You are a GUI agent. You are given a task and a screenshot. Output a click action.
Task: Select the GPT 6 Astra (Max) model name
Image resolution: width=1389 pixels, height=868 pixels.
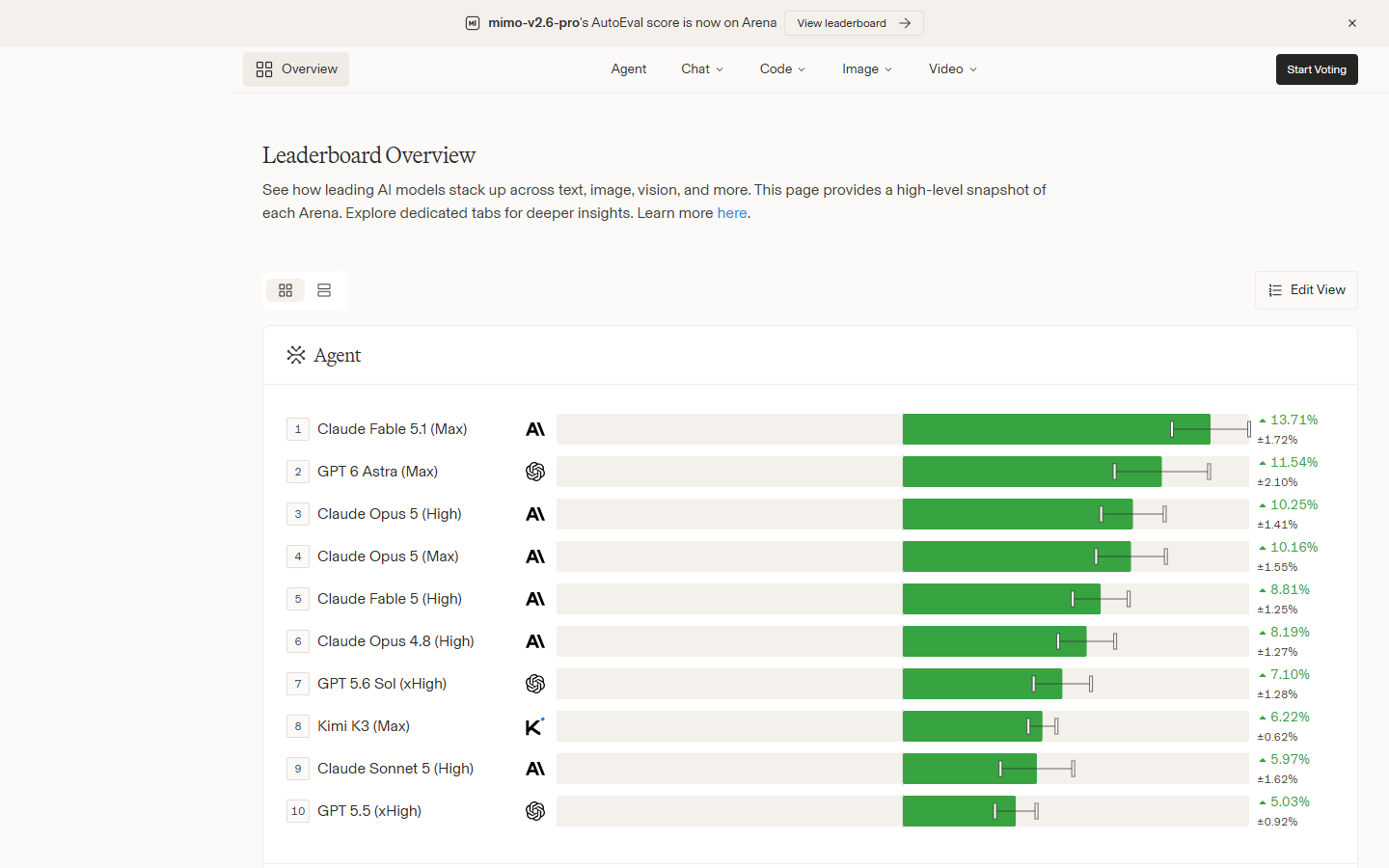378,472
